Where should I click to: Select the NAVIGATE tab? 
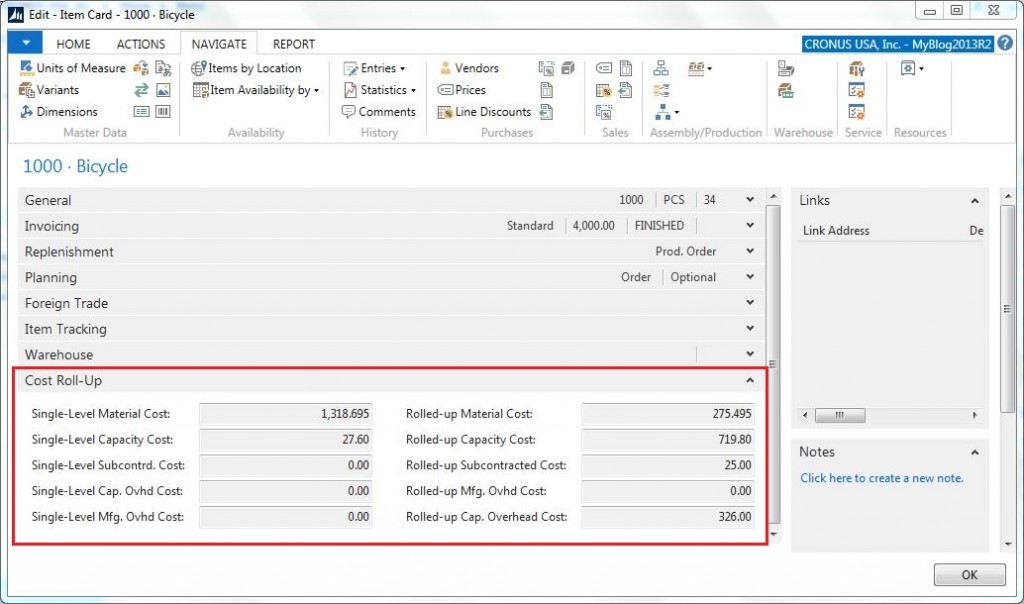click(x=219, y=44)
